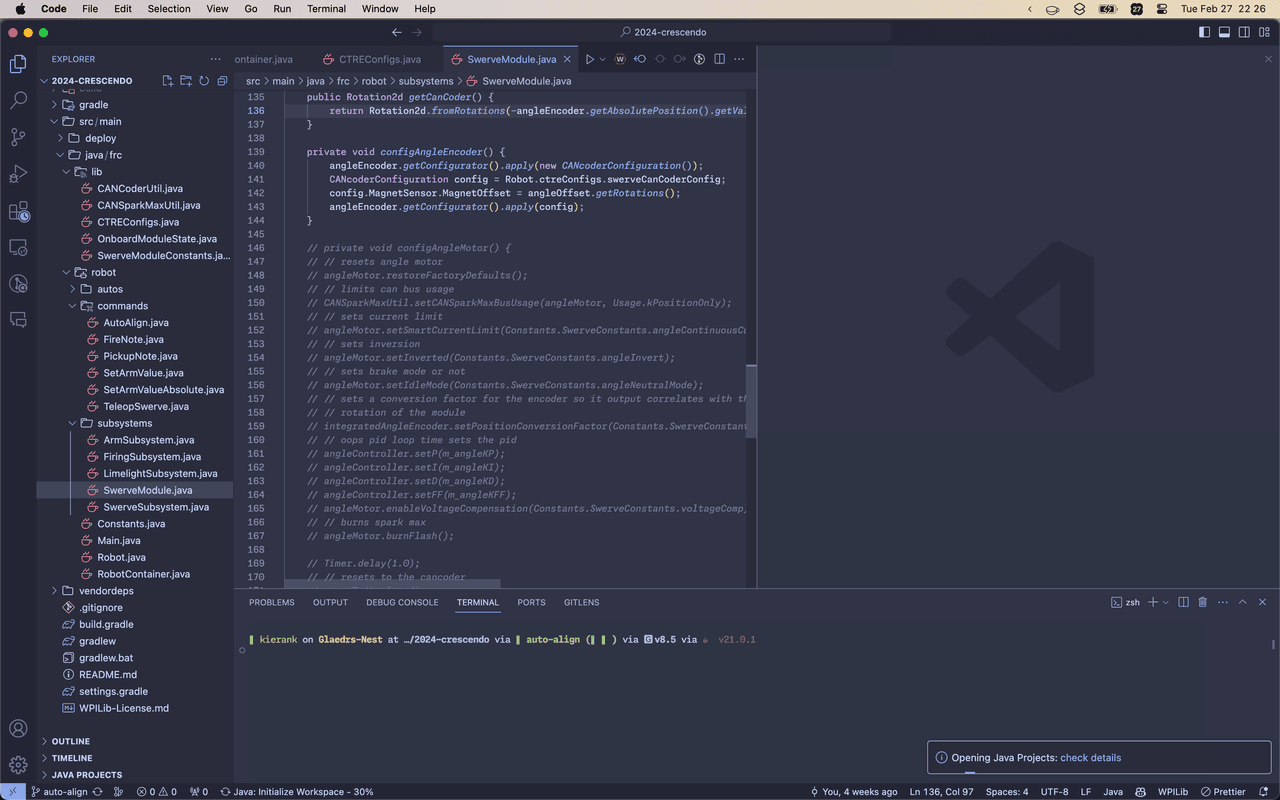
Task: Toggle the secondary side bar
Action: [1244, 32]
